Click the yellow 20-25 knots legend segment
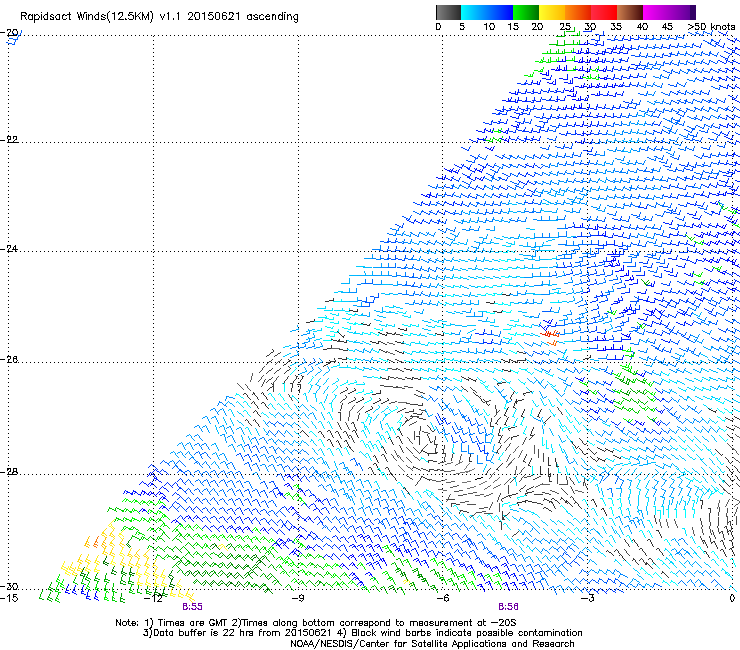 (552, 12)
